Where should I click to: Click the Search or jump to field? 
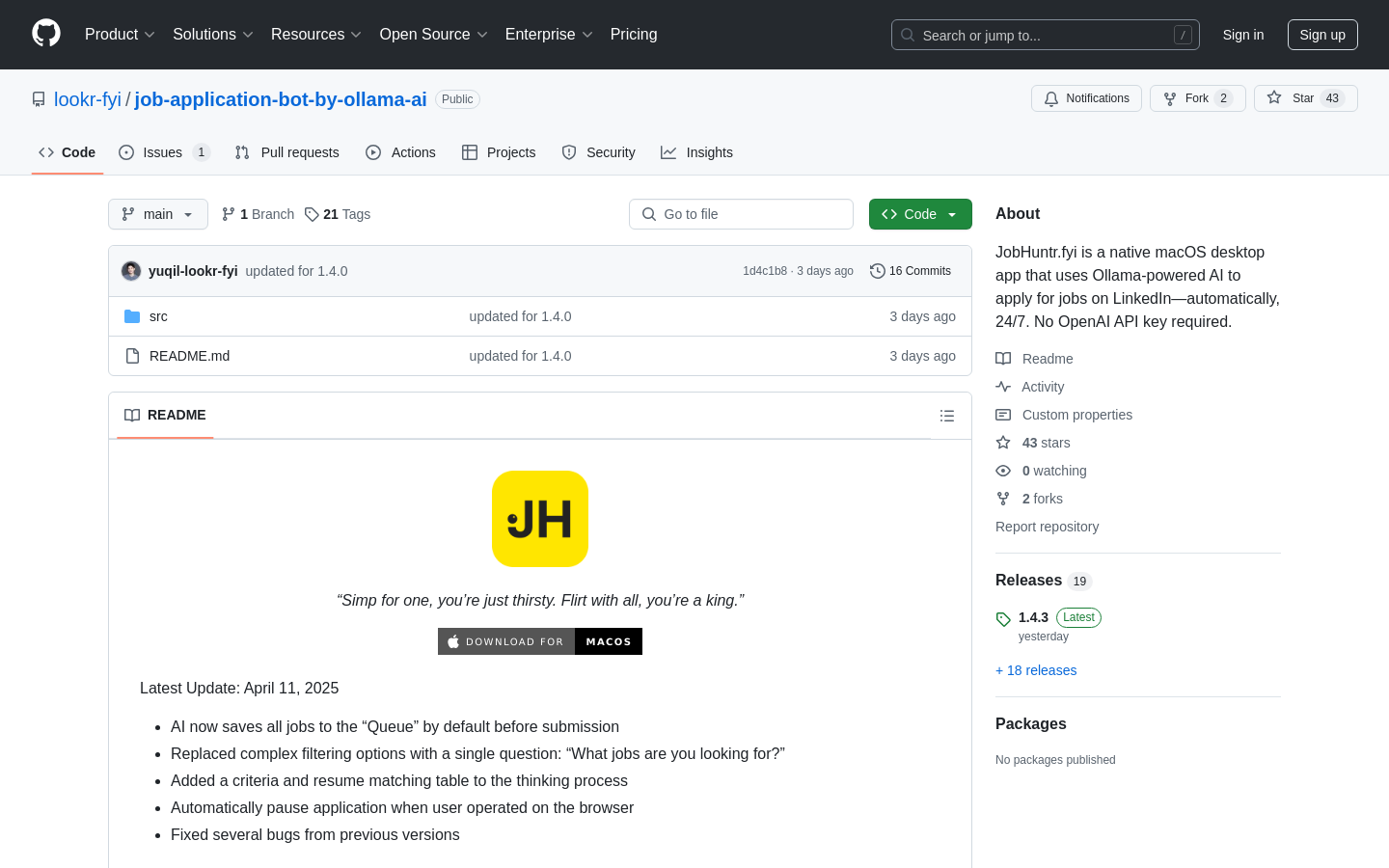pyautogui.click(x=1046, y=35)
